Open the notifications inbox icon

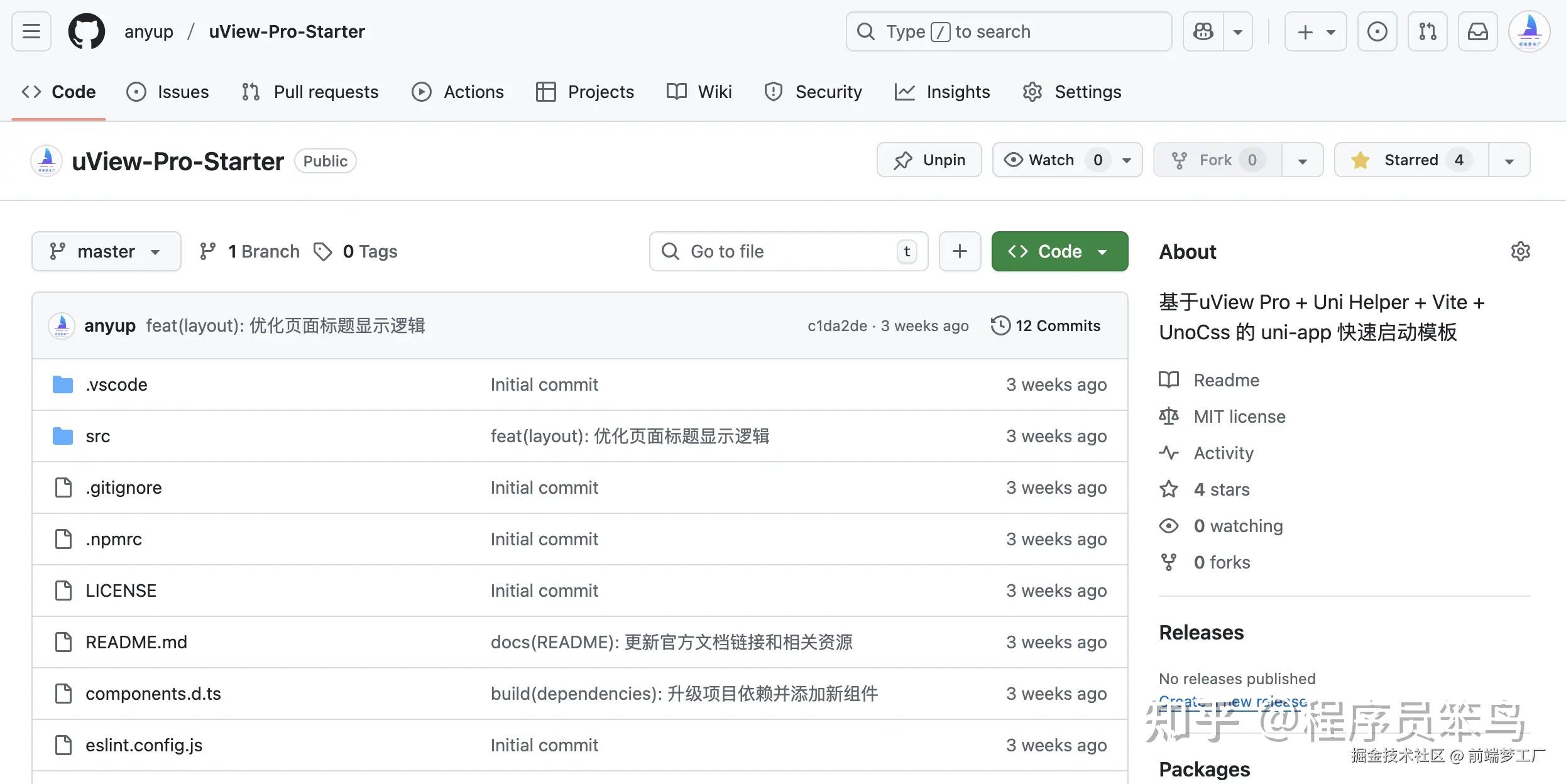click(x=1478, y=31)
